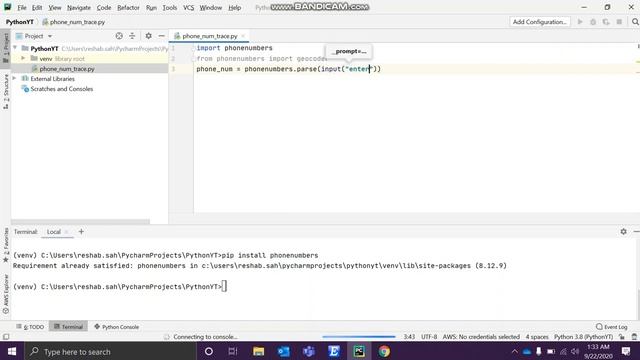The height and width of the screenshot is (360, 640).
Task: Select Scratches and Consoles
Action: click(x=61, y=89)
